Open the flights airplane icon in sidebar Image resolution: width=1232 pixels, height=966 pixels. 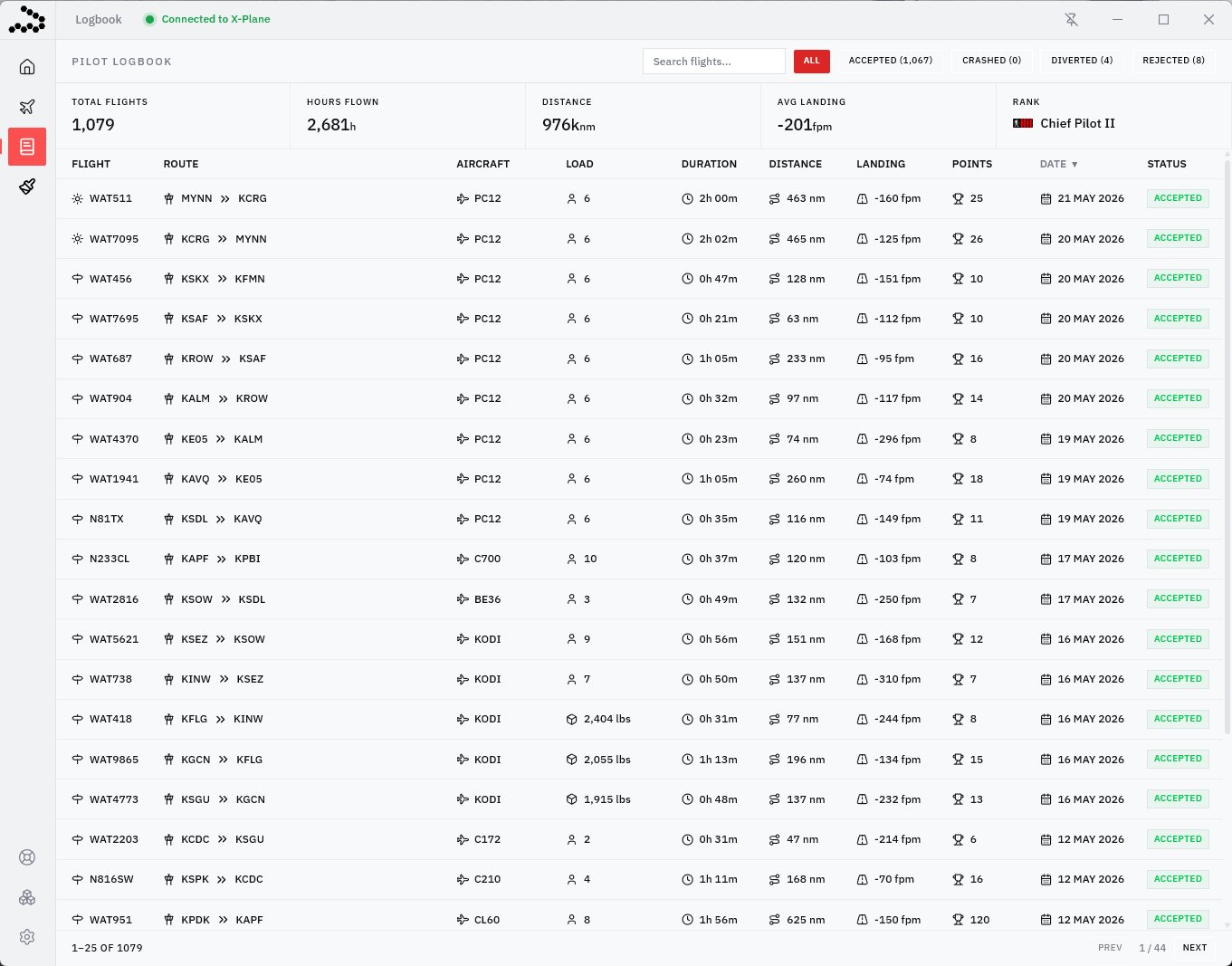pyautogui.click(x=27, y=107)
